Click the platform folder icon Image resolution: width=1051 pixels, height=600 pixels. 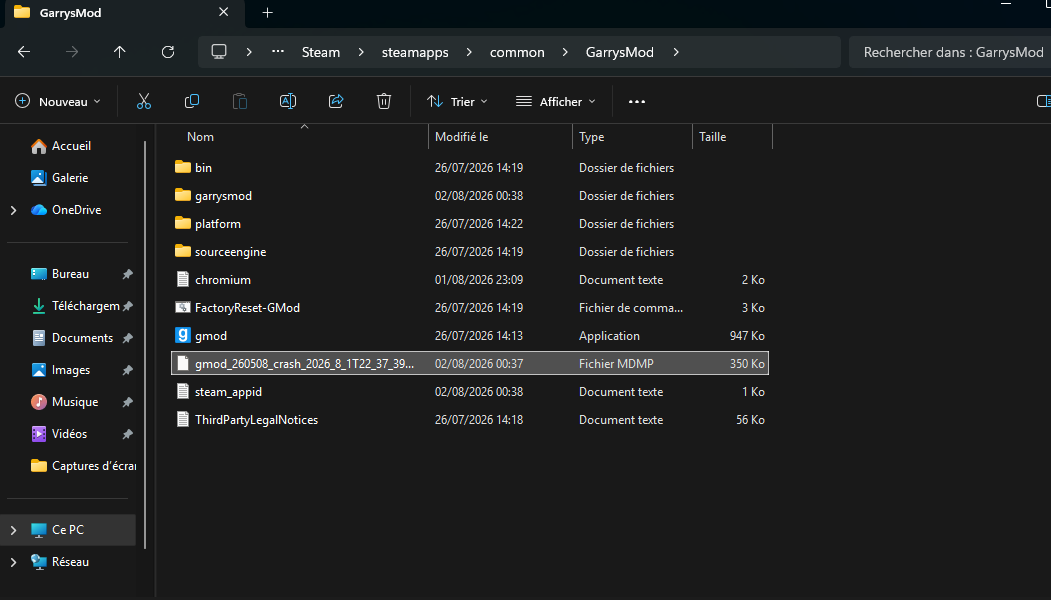click(182, 223)
